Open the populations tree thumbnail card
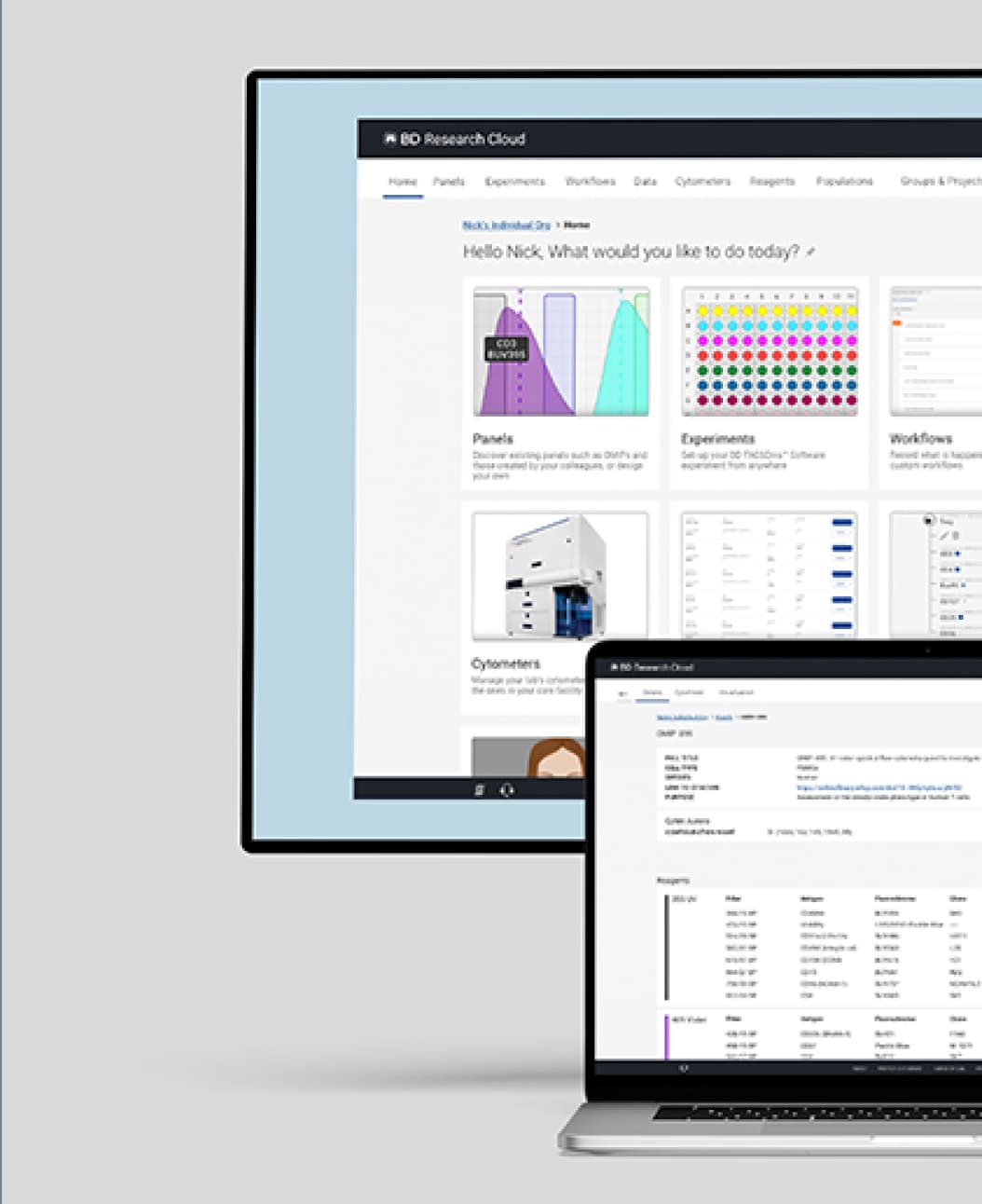The image size is (982, 1204). tap(935, 574)
